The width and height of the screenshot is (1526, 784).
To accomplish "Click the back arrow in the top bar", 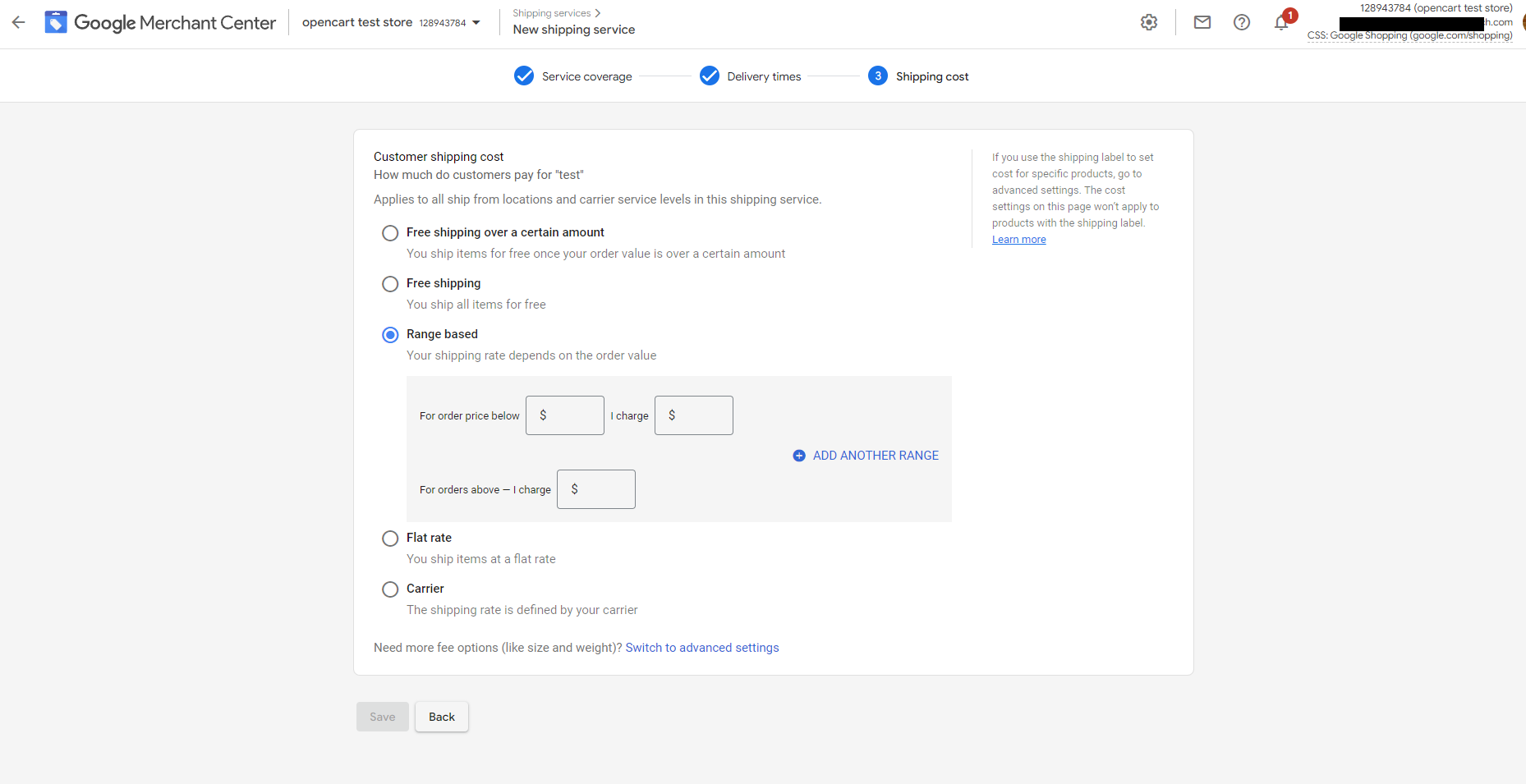I will tap(18, 22).
